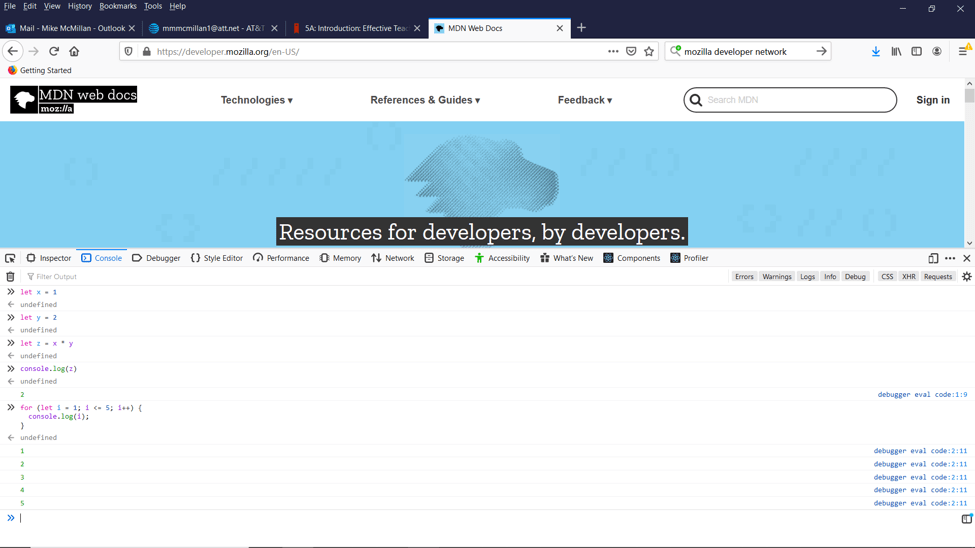Toggle Logs filter in console

(807, 277)
